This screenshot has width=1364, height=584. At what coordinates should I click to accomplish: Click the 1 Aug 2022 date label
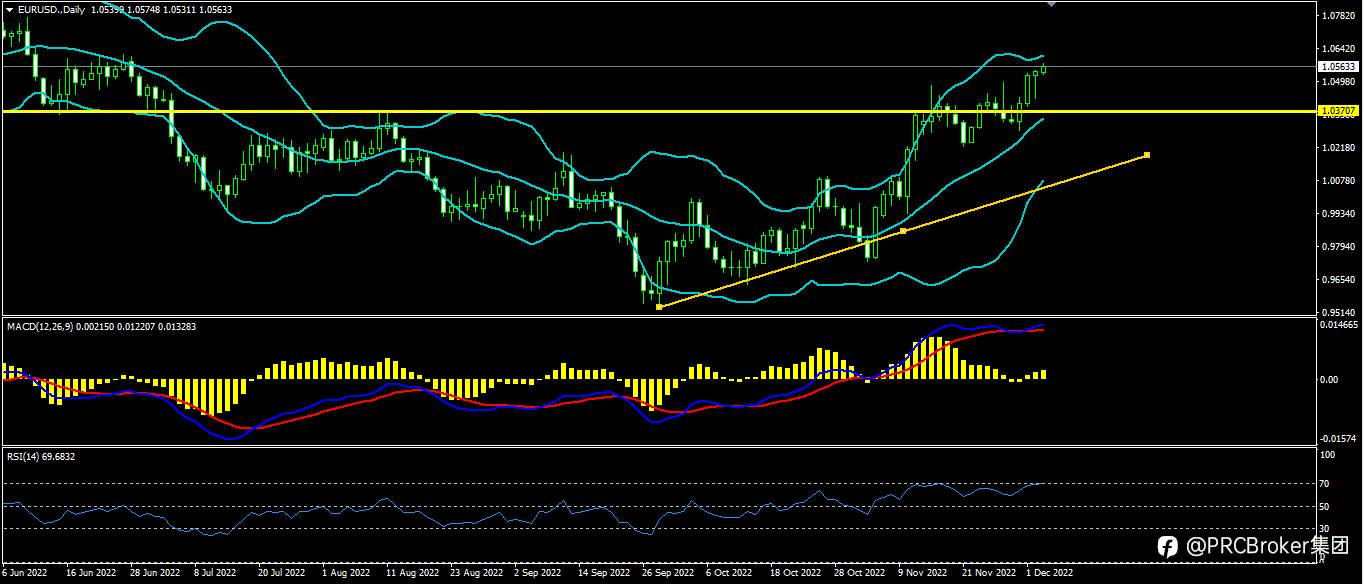(x=347, y=574)
